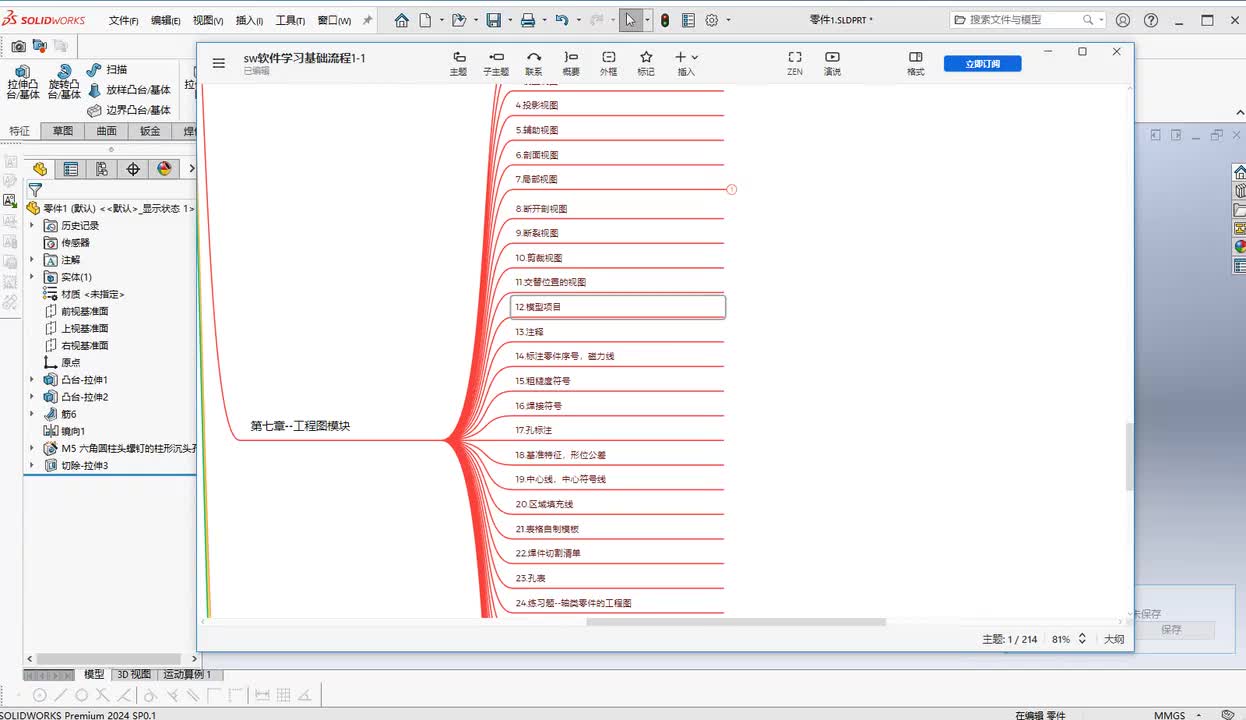Click the mind map vertical scrollbar
This screenshot has width=1246, height=720.
(1130, 456)
